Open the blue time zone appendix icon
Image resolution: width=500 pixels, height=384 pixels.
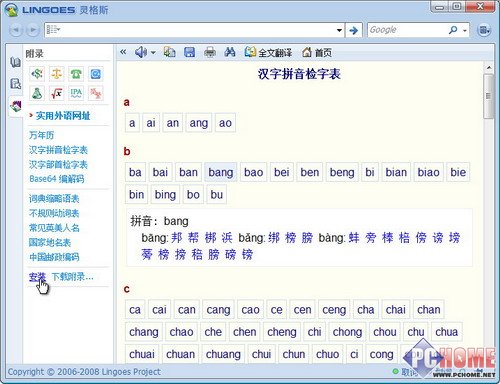click(96, 74)
